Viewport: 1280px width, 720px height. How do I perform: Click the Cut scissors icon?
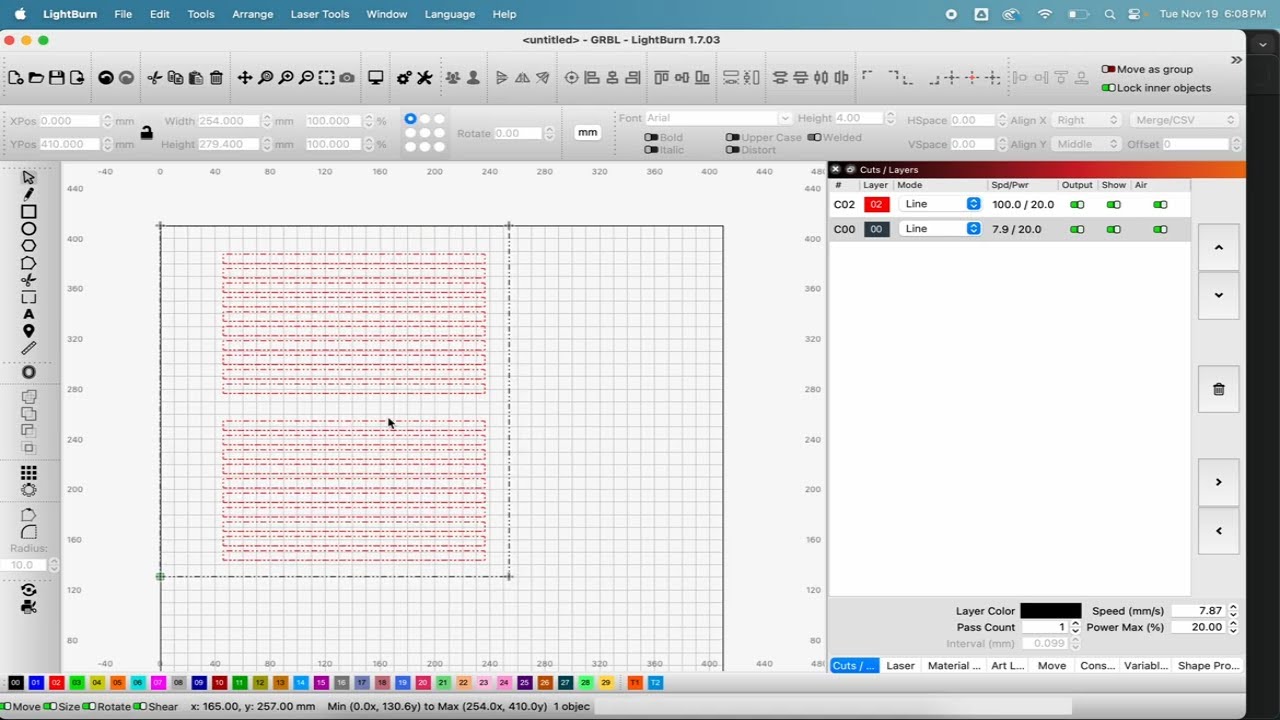pyautogui.click(x=154, y=78)
